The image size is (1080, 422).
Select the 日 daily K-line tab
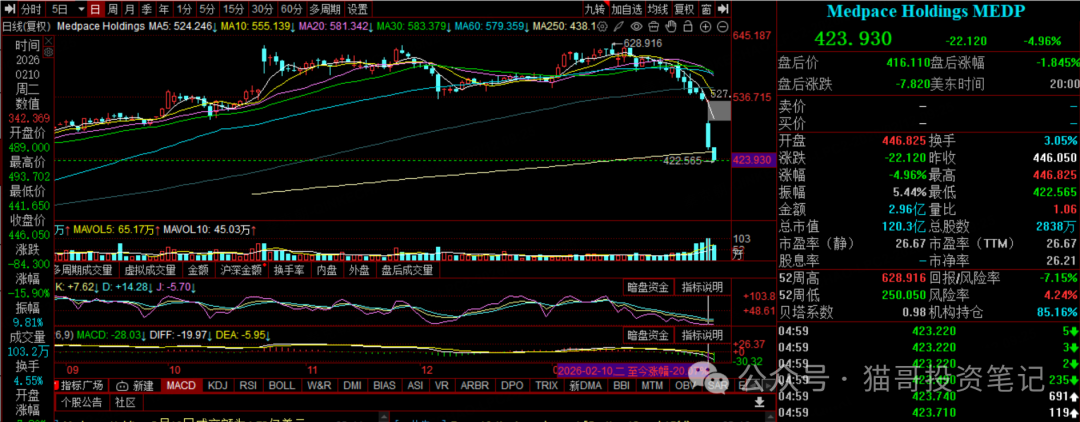click(94, 9)
